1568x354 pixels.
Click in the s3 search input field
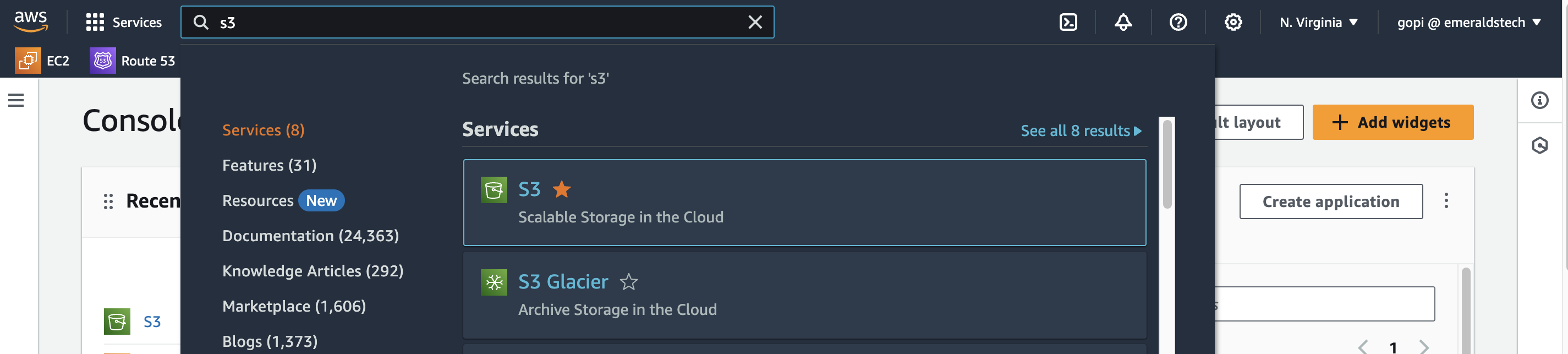475,23
